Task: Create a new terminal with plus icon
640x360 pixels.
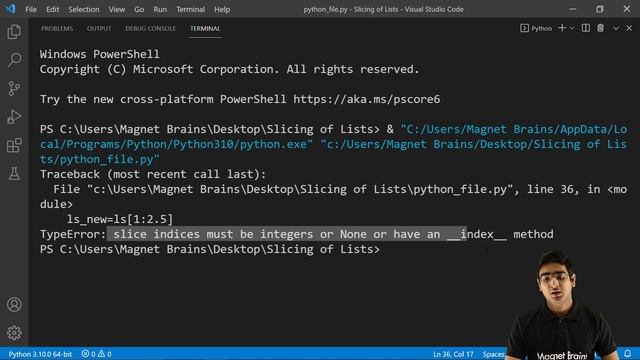Action: (x=562, y=28)
